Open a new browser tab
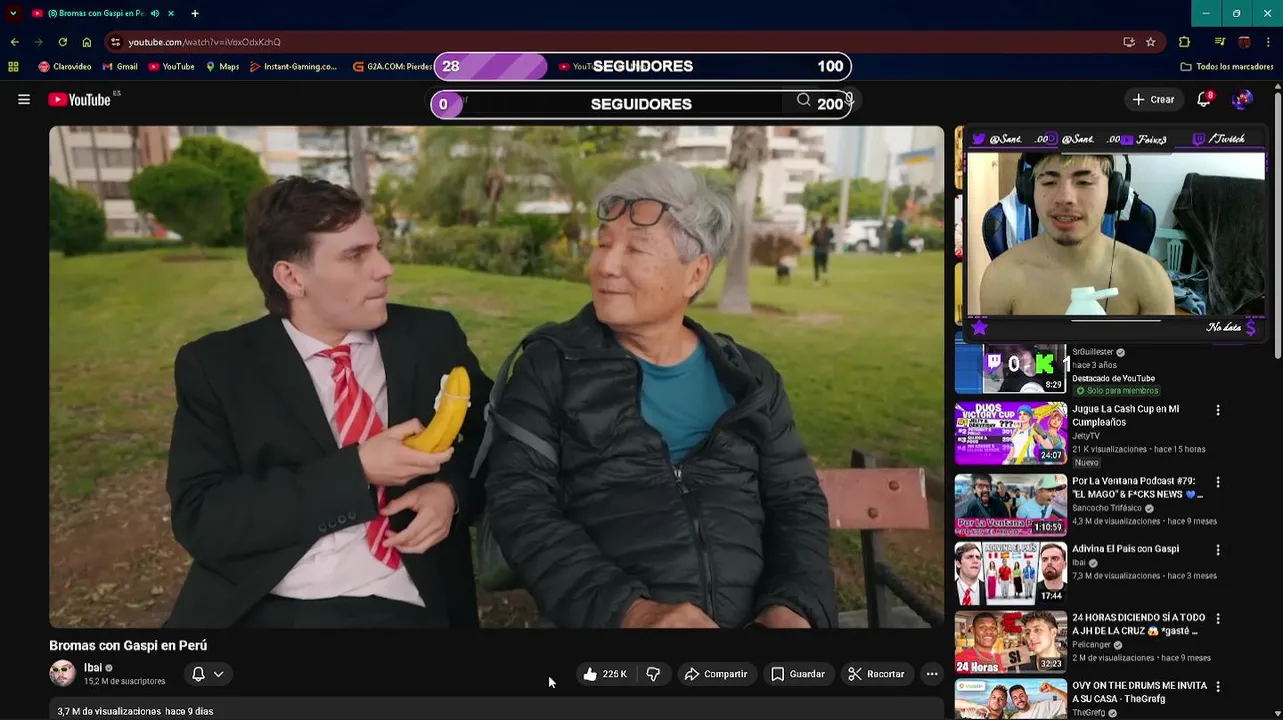 pyautogui.click(x=195, y=13)
